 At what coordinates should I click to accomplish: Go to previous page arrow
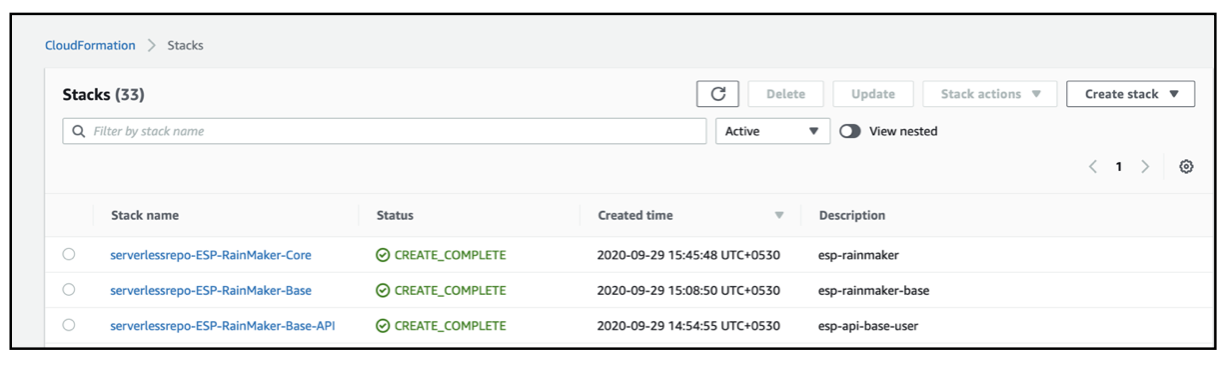coord(1093,167)
